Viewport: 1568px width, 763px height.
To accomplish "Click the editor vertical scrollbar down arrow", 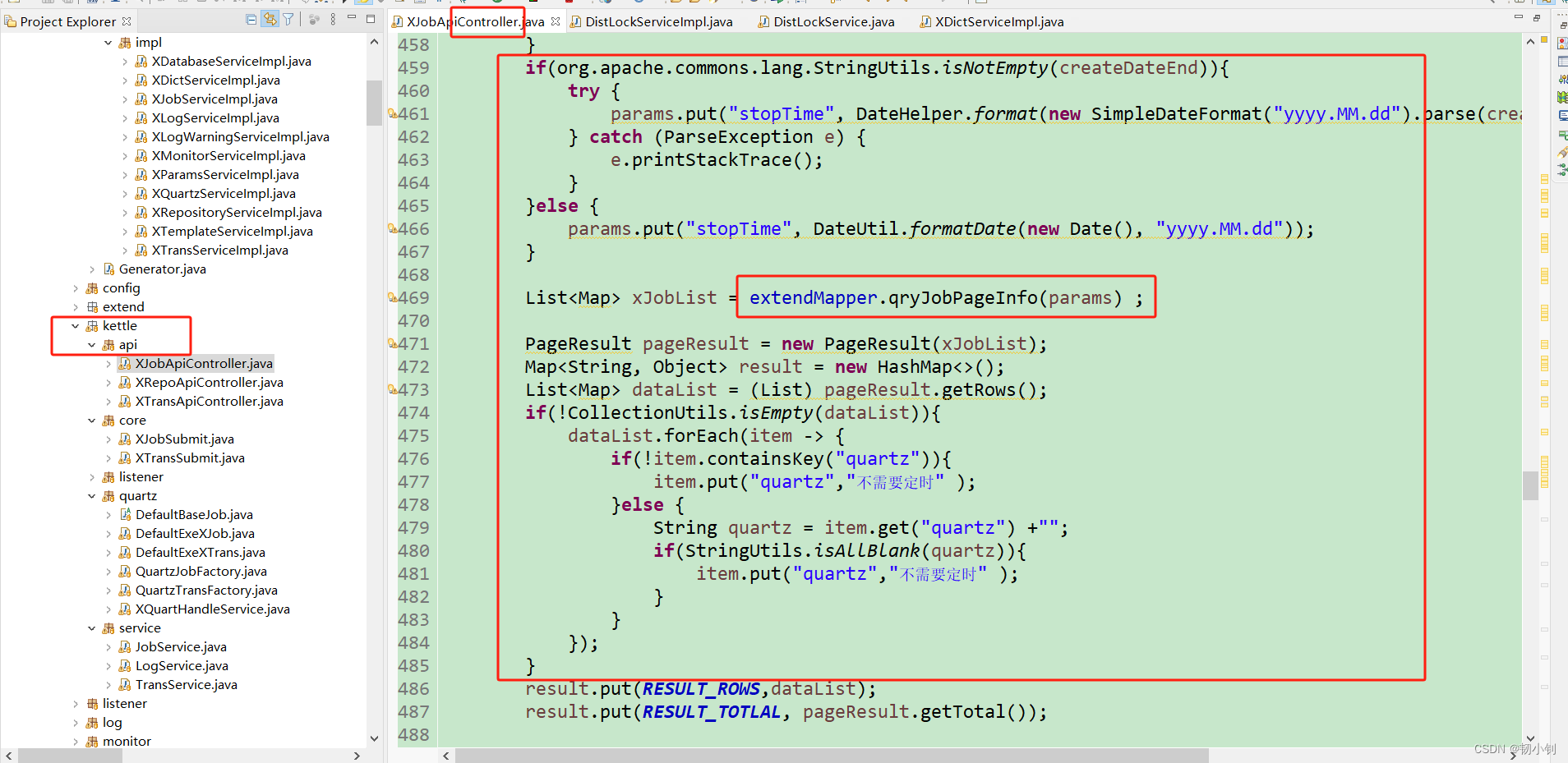I will 1530,738.
